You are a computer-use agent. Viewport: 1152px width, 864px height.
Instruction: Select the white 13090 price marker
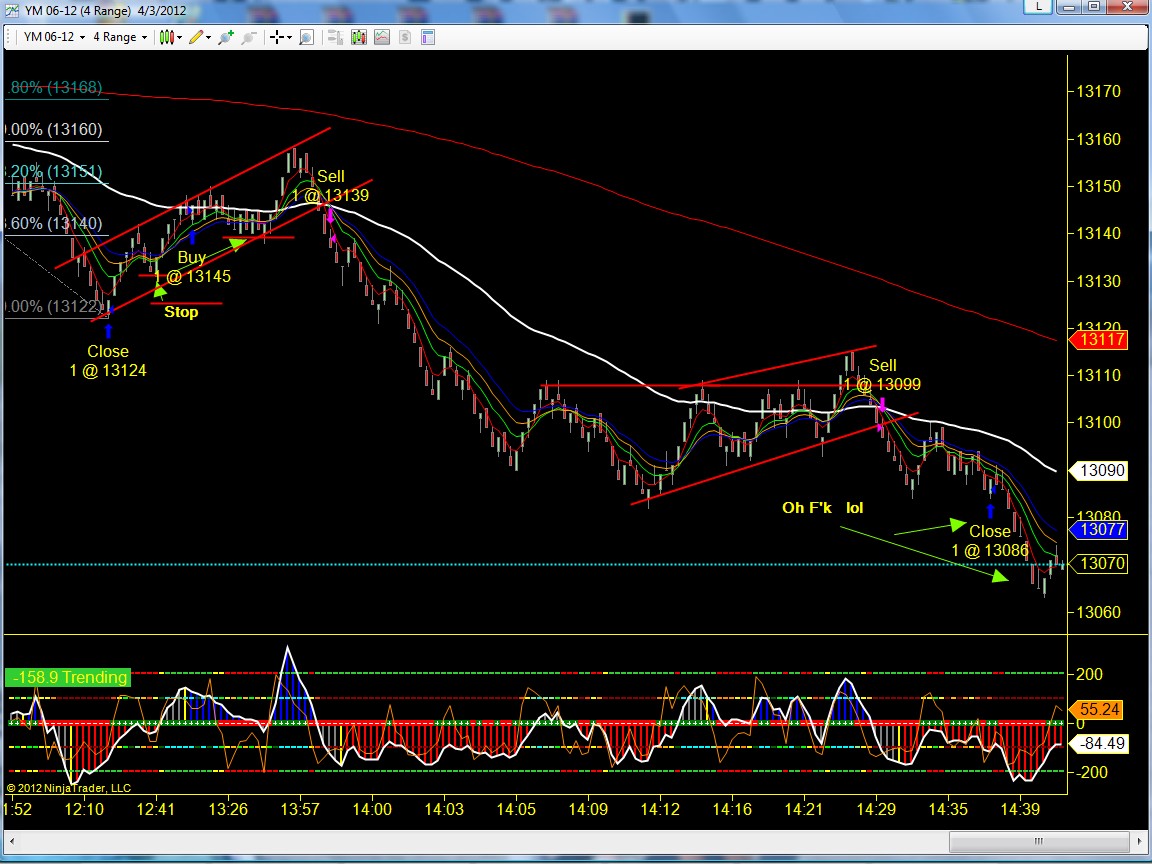point(1098,470)
